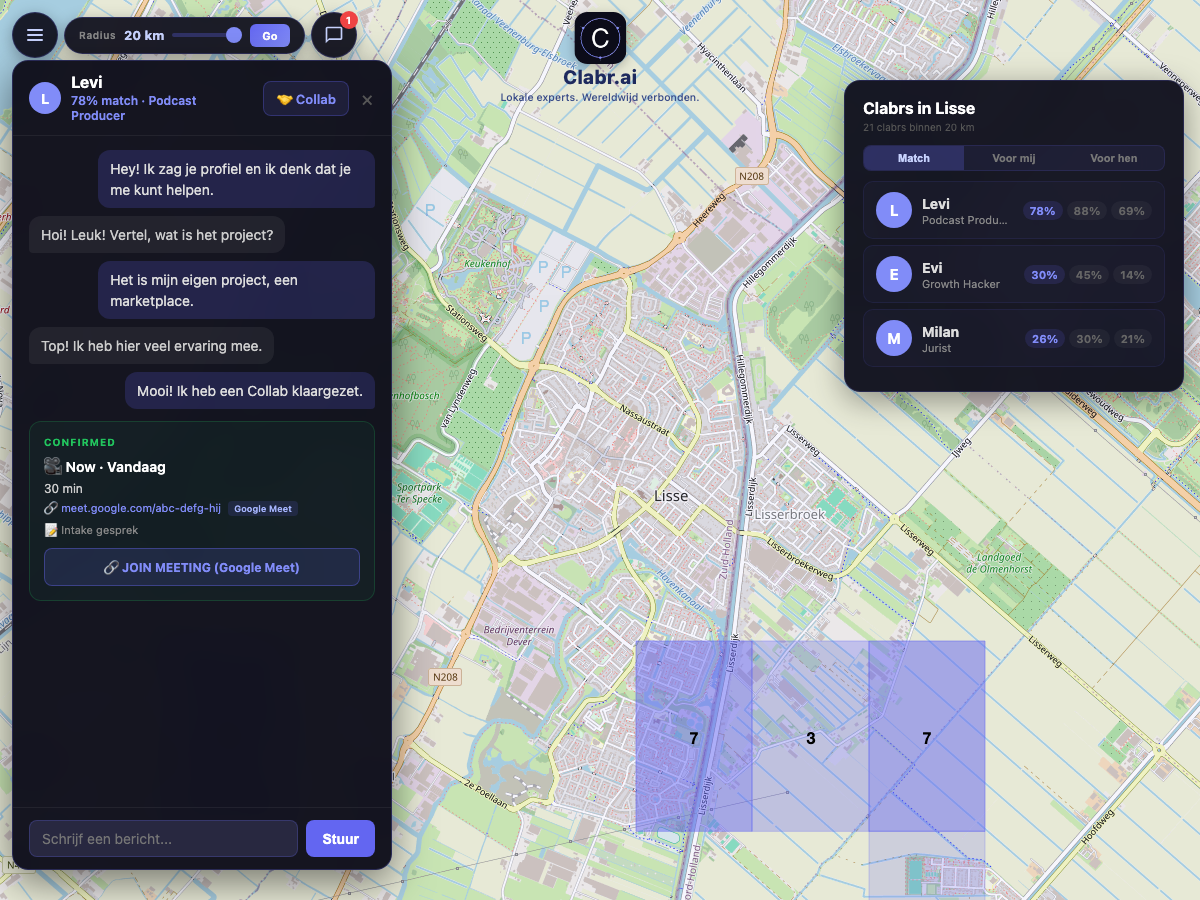Expand the rightmost map cluster showing 7
The image size is (1200, 900).
pyautogui.click(x=927, y=738)
